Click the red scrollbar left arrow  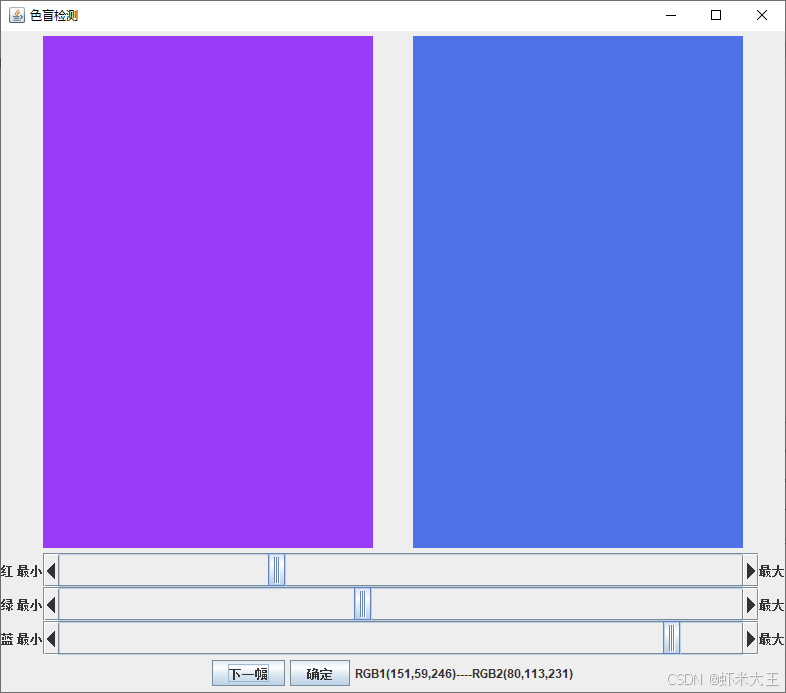(x=51, y=570)
